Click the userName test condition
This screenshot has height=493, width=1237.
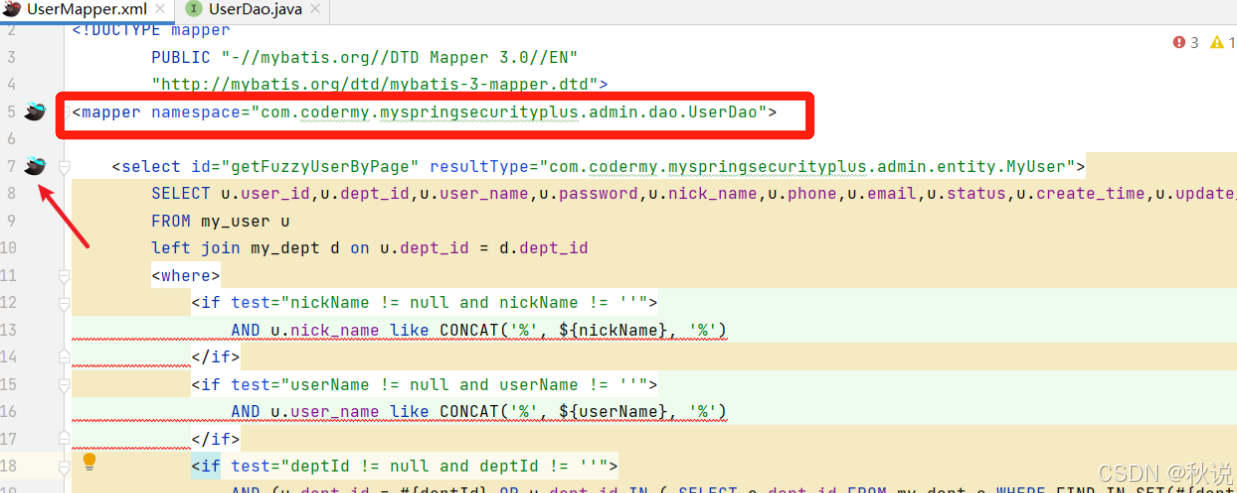point(463,384)
